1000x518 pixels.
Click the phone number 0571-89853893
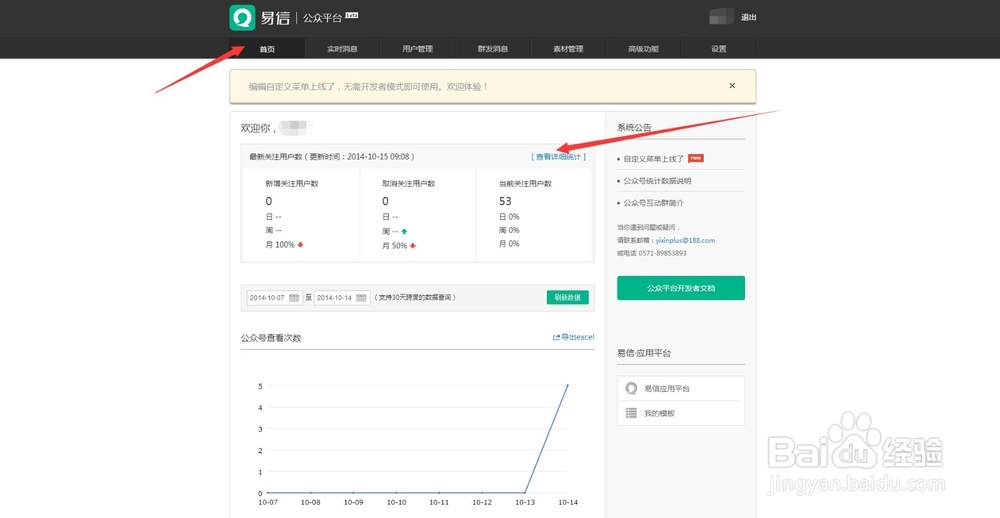point(665,253)
